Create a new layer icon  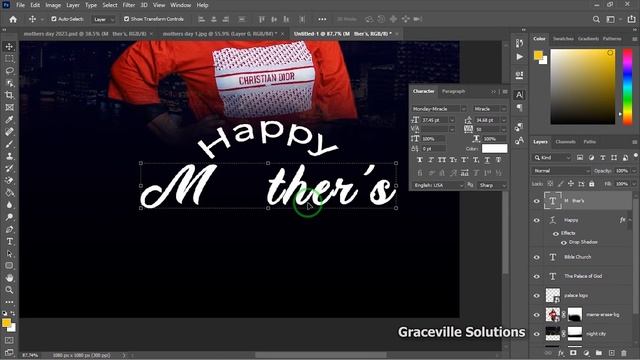(611, 353)
